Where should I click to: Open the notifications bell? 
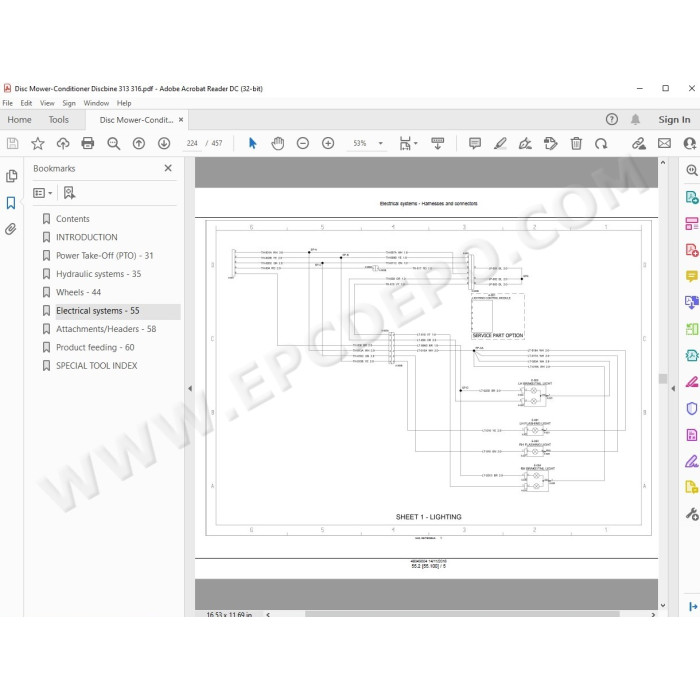click(x=635, y=120)
